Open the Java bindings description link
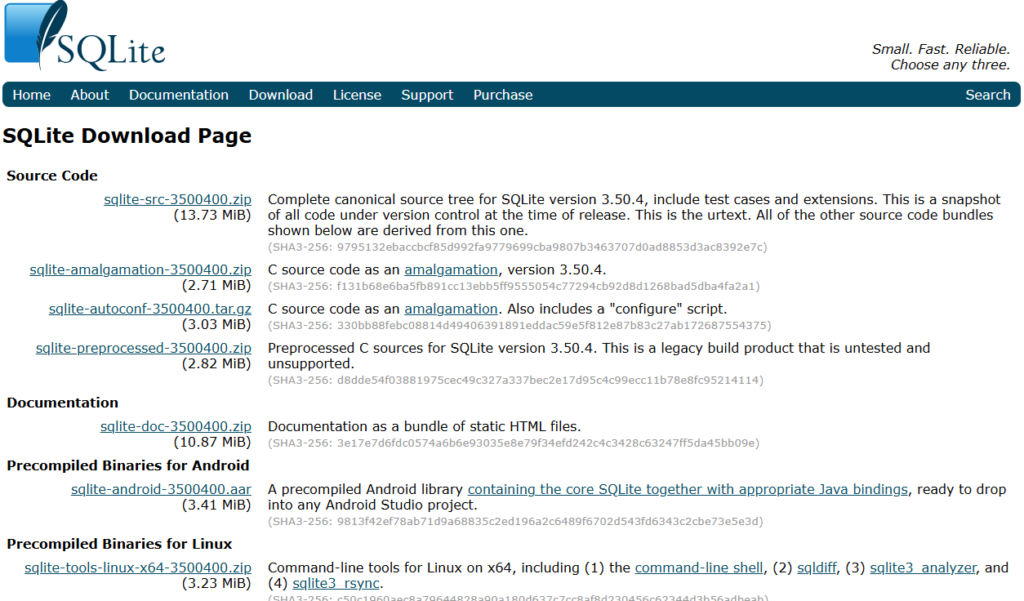The image size is (1024, 601). (688, 489)
